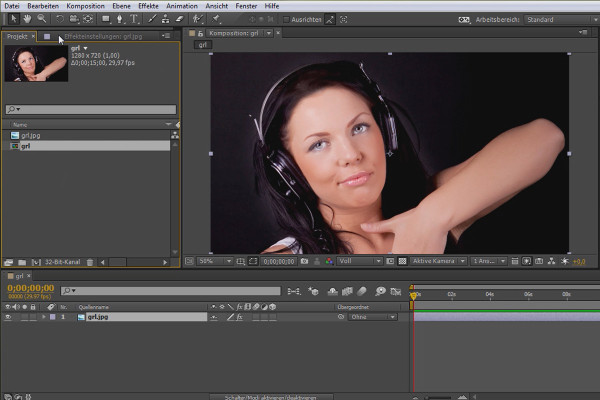Viewport: 600px width, 400px height.
Task: Open the 1 Ans... view layout dropdown
Action: pyautogui.click(x=489, y=261)
